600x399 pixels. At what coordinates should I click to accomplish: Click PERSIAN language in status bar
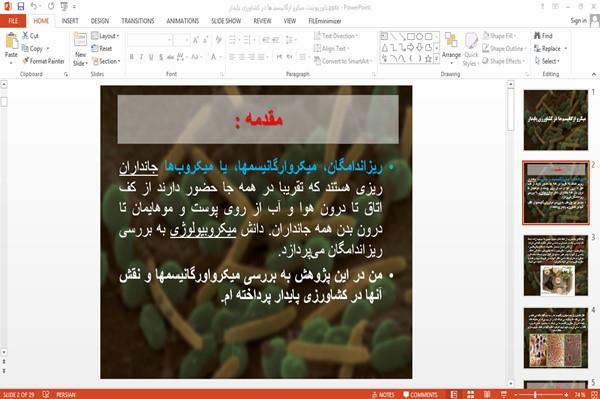(66, 394)
